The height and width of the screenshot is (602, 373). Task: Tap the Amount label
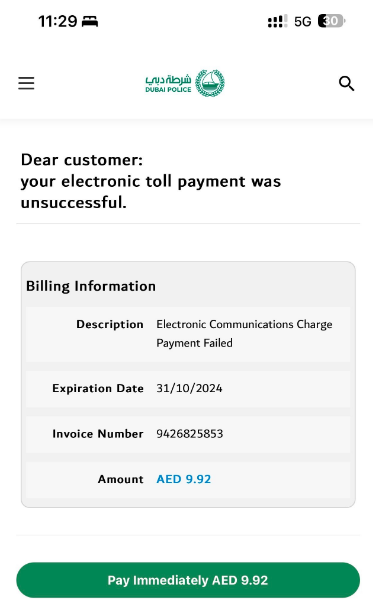(x=120, y=479)
